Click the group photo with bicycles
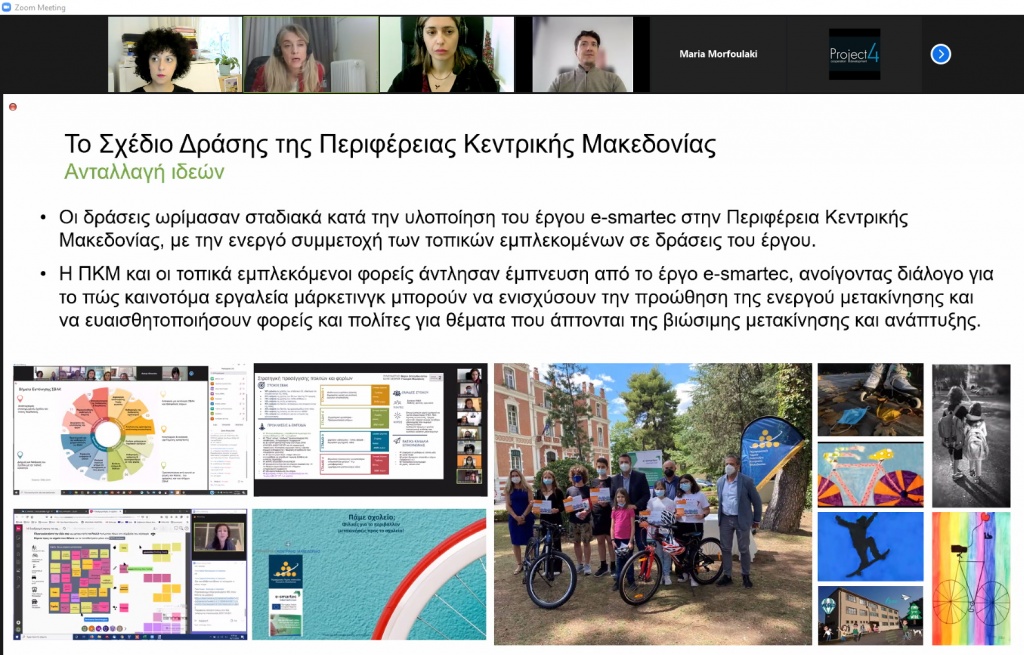The width and height of the screenshot is (1024, 655). coord(653,504)
